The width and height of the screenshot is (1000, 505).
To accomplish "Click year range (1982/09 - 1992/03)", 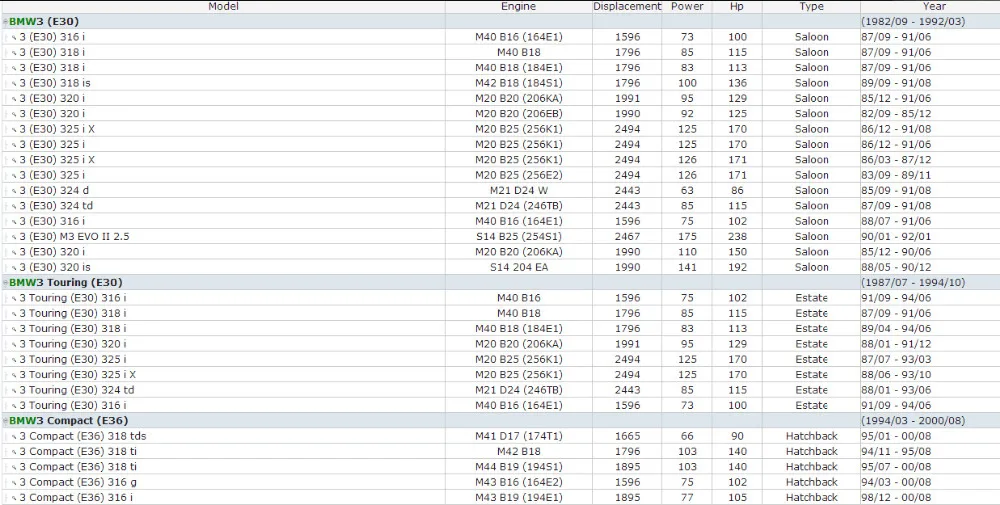I will [913, 22].
